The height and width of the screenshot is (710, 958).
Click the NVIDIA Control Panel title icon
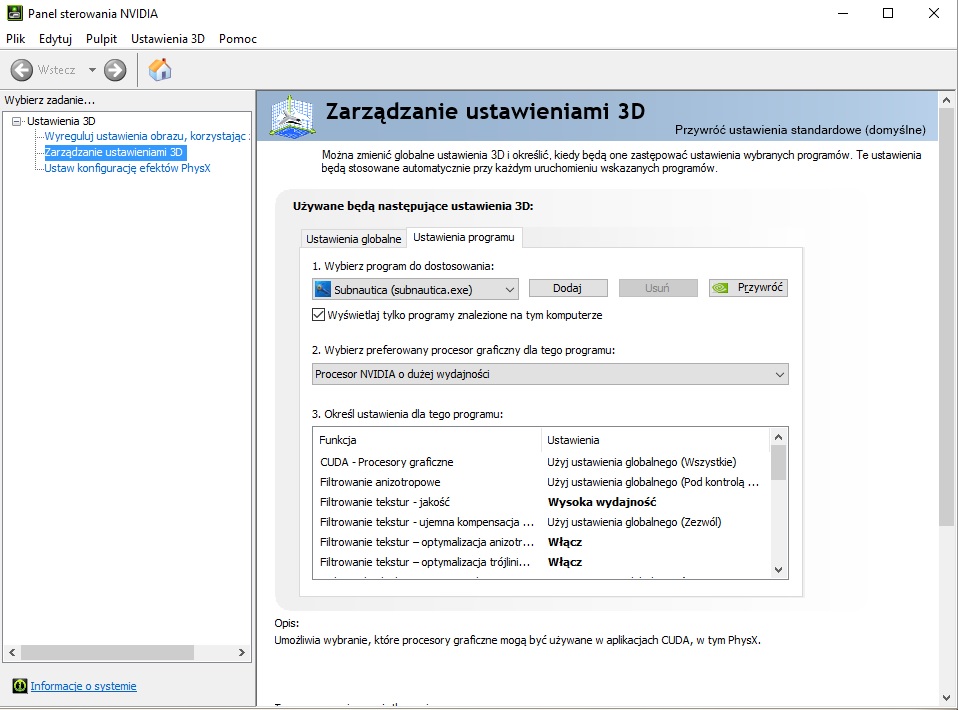[14, 13]
